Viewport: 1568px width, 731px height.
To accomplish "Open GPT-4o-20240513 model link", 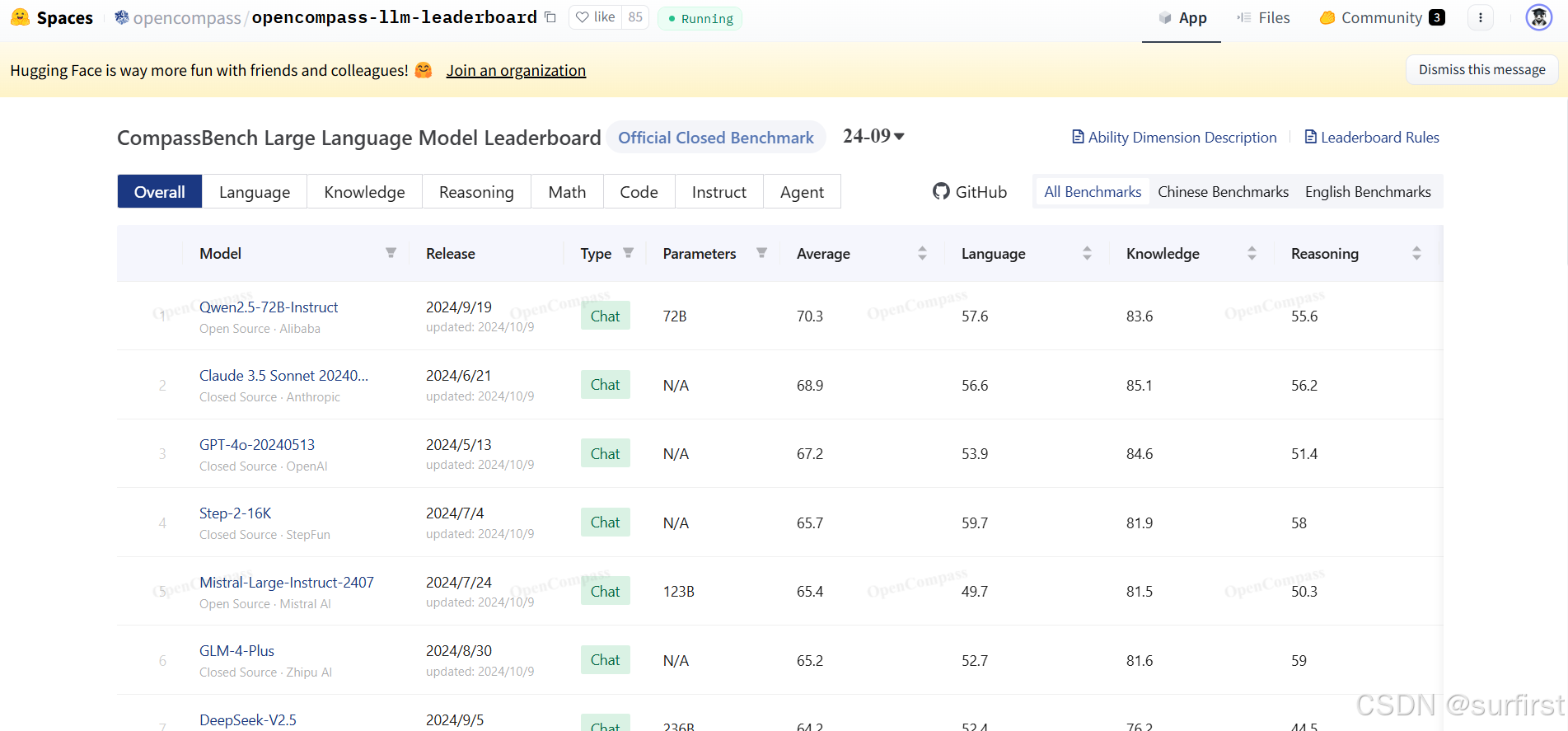I will click(257, 445).
